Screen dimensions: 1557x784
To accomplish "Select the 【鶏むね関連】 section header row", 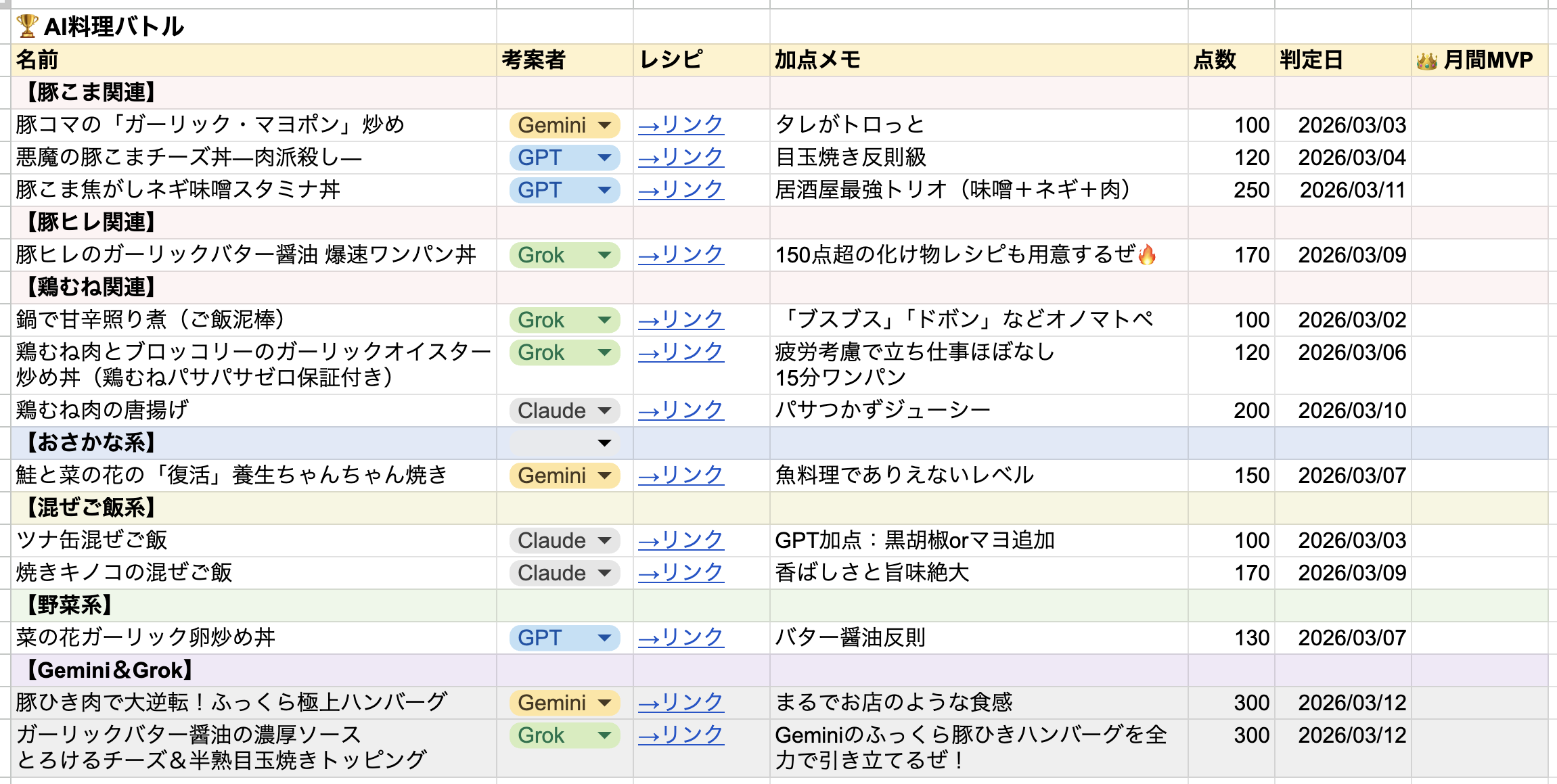I will click(89, 287).
